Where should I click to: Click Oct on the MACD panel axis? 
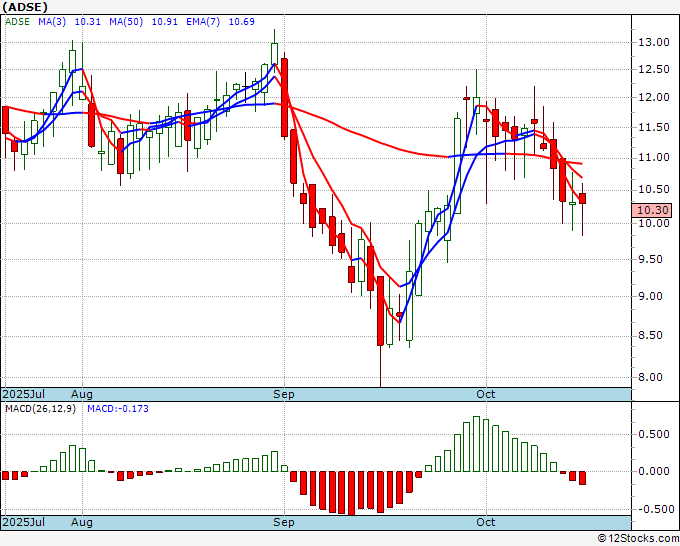click(485, 522)
